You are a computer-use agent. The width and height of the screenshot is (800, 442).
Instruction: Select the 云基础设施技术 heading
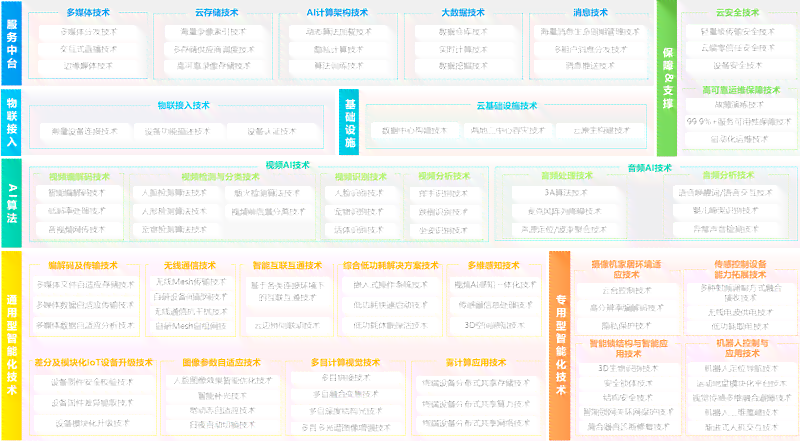507,106
